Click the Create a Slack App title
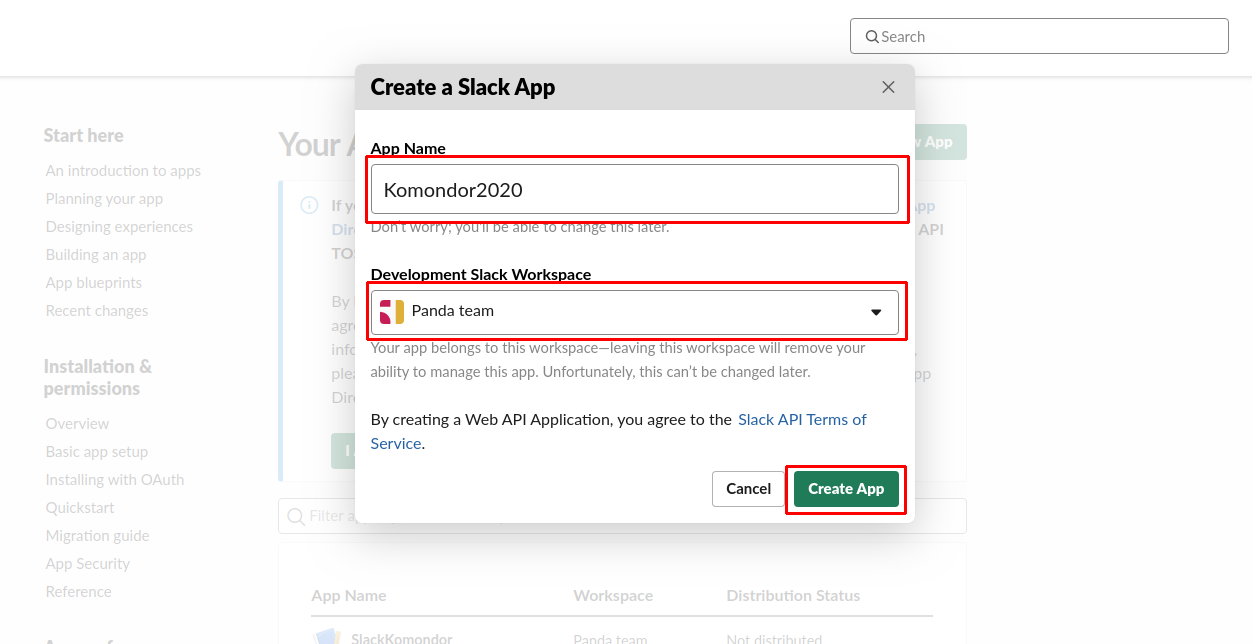The height and width of the screenshot is (644, 1252). 463,87
